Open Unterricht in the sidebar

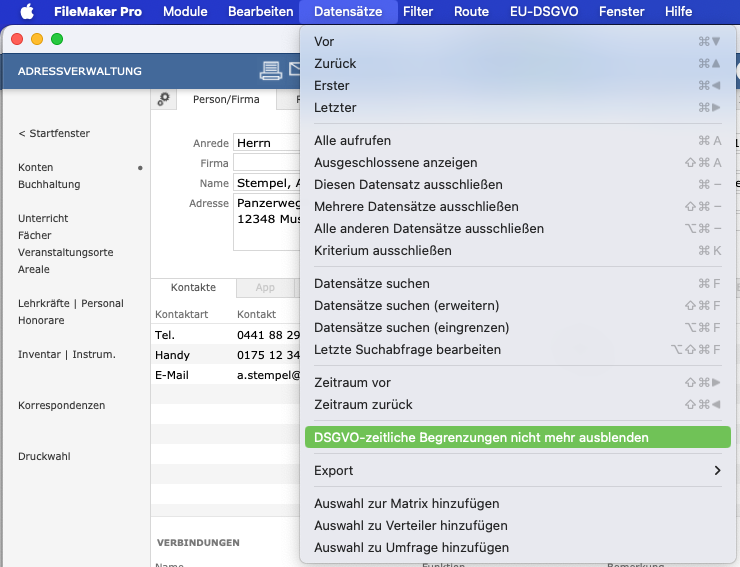(43, 219)
